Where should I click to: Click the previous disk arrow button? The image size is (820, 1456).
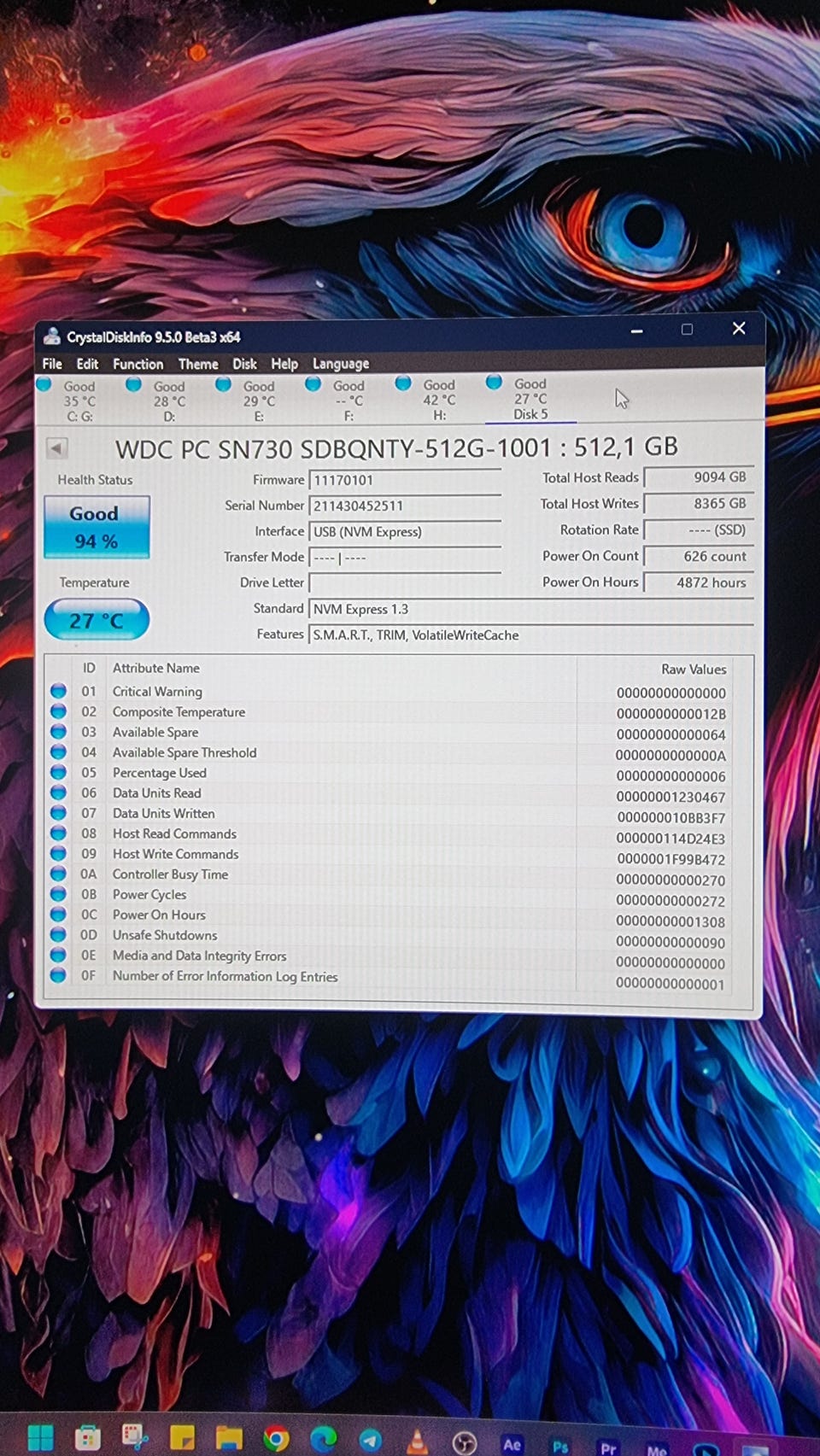point(56,447)
